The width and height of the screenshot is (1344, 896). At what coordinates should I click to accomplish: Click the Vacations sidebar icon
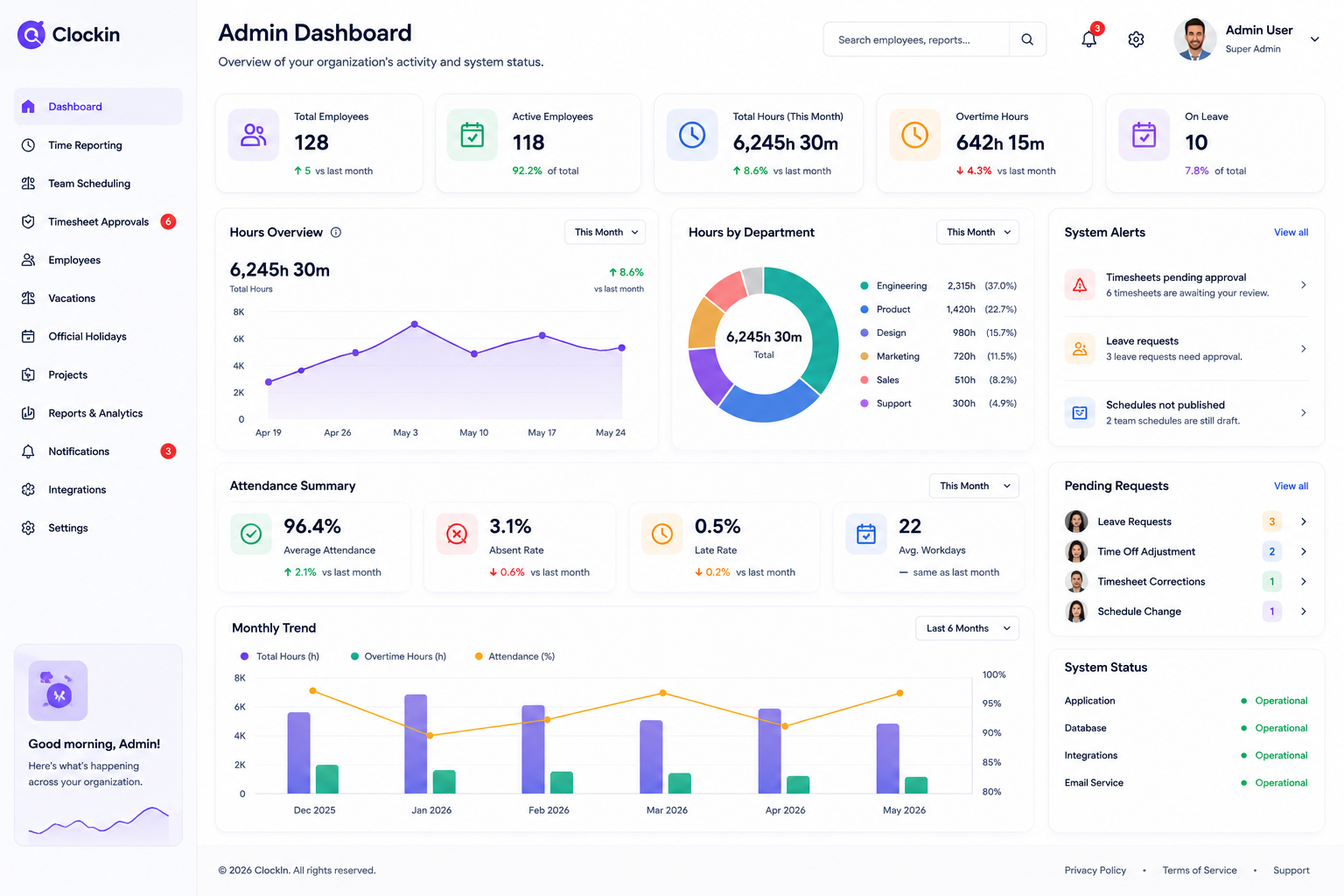pos(28,298)
